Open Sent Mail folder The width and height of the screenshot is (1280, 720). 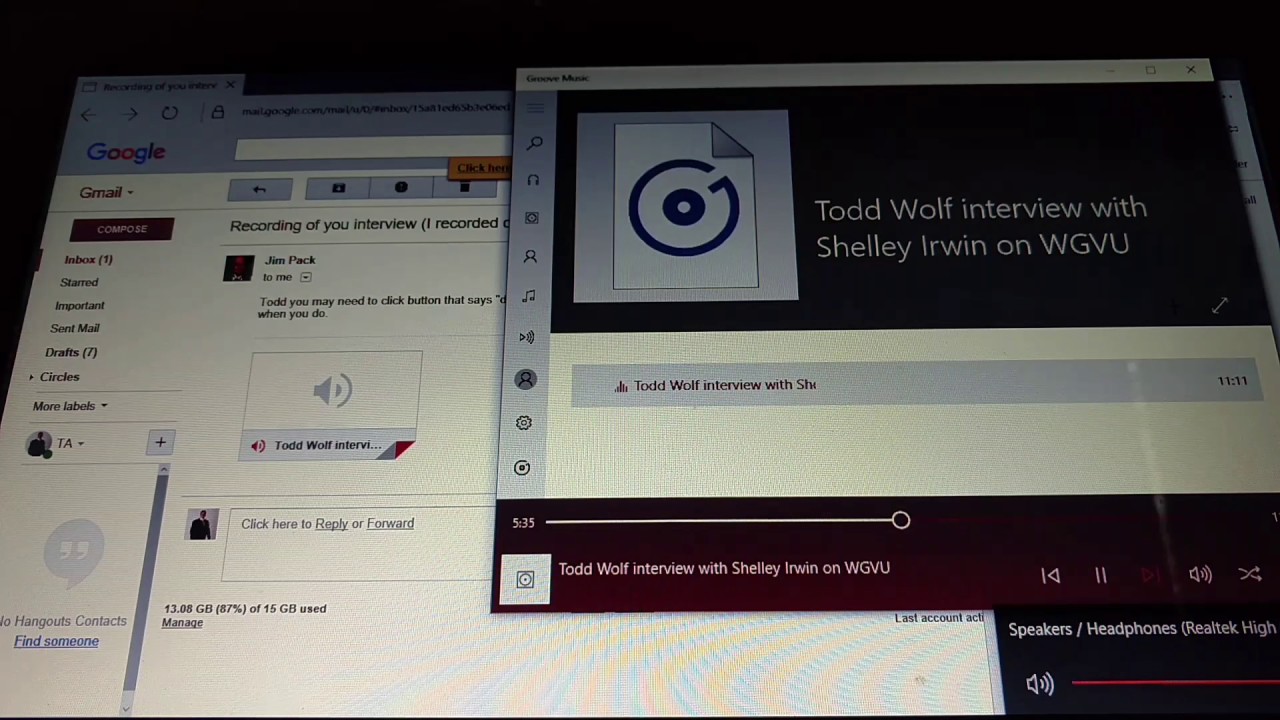point(75,329)
